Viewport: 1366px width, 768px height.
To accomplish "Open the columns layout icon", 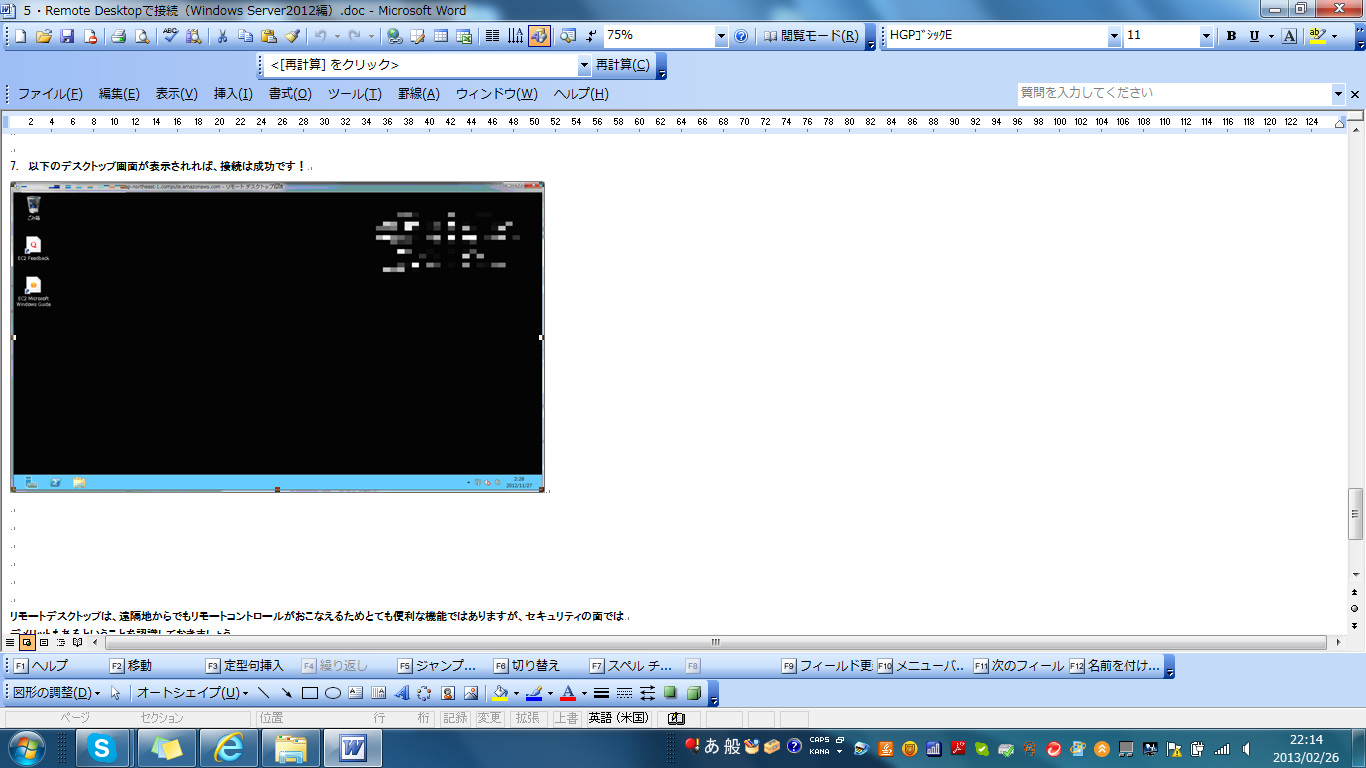I will (492, 36).
